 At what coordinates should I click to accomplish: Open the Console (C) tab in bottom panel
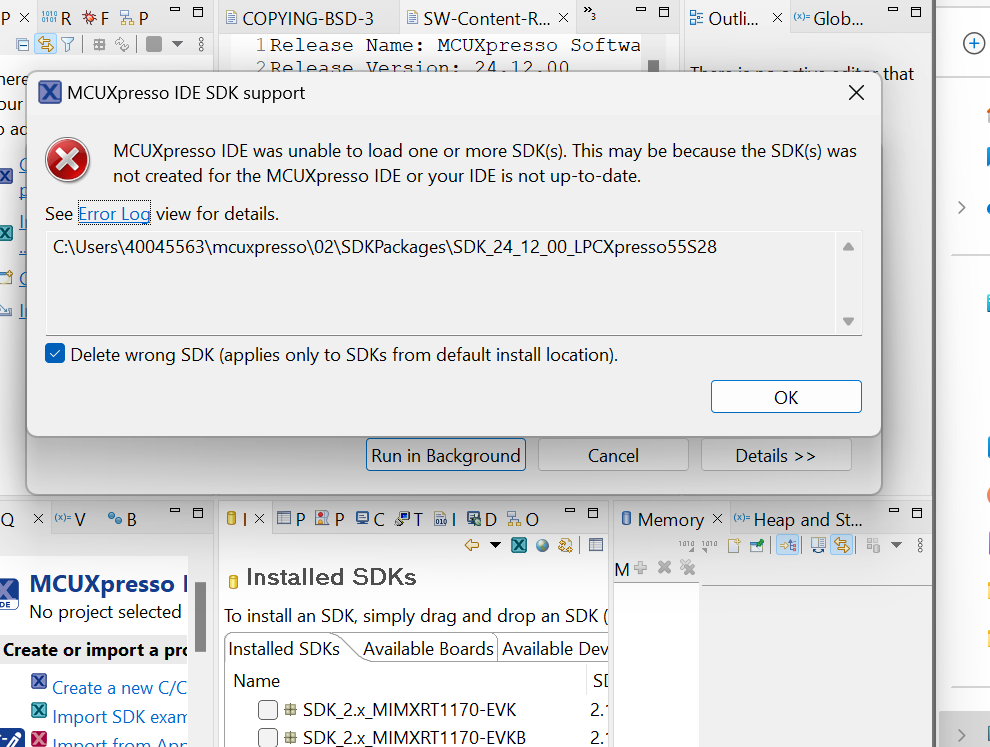pyautogui.click(x=370, y=519)
